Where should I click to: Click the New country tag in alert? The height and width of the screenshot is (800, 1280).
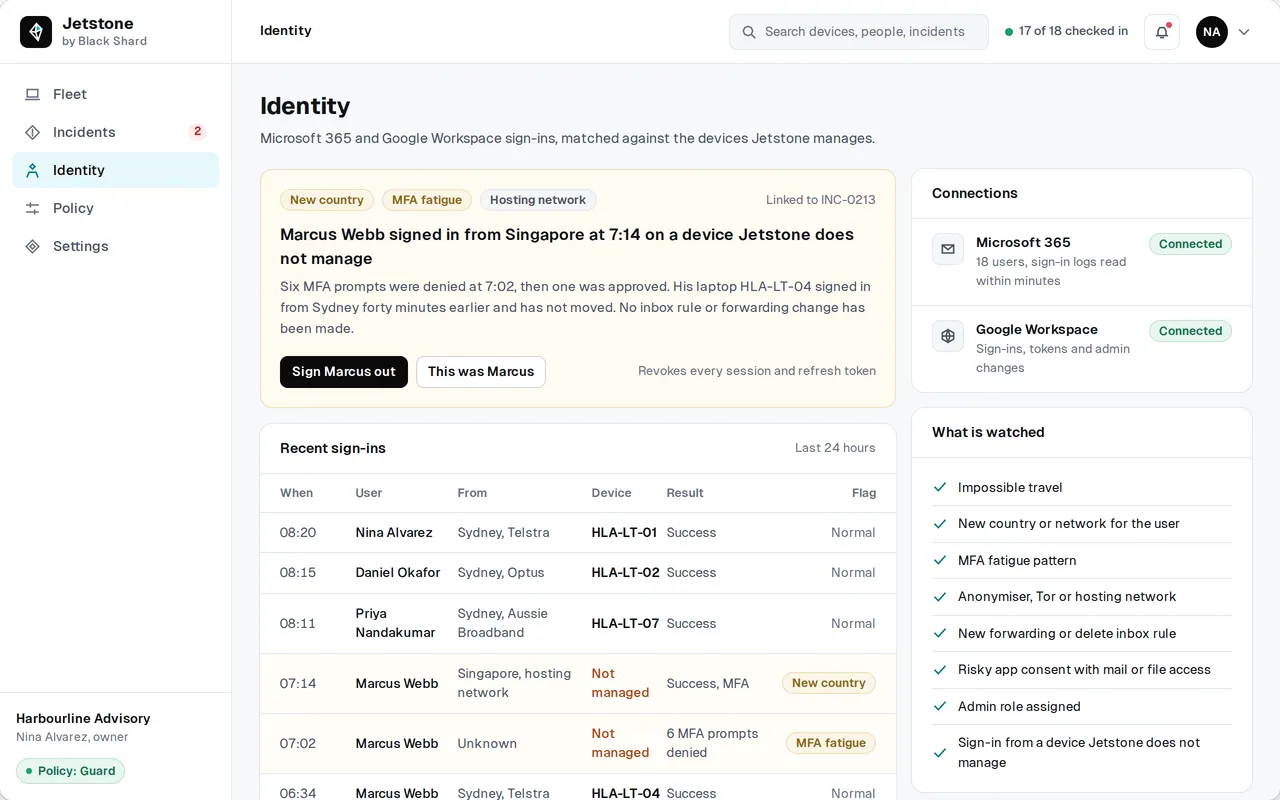pyautogui.click(x=327, y=200)
